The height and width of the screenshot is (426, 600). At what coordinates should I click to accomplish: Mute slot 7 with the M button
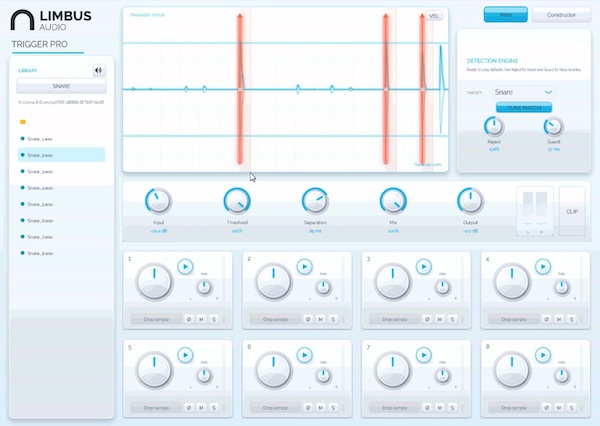coord(440,408)
